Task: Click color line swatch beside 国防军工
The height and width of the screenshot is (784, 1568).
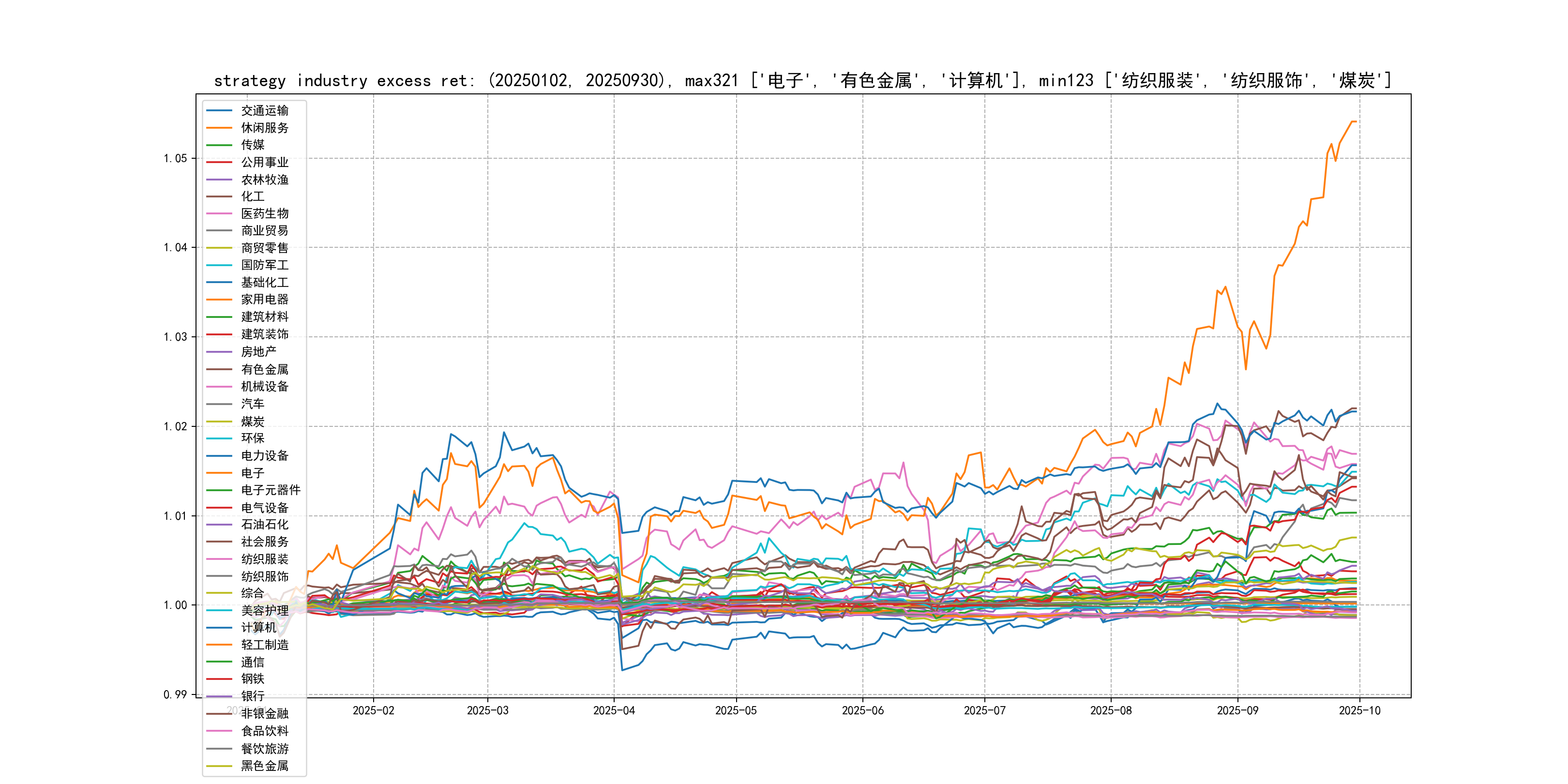Action: (x=219, y=265)
